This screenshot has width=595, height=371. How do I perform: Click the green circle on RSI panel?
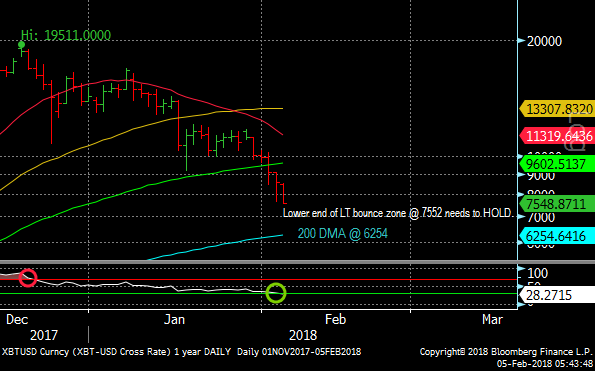point(275,292)
